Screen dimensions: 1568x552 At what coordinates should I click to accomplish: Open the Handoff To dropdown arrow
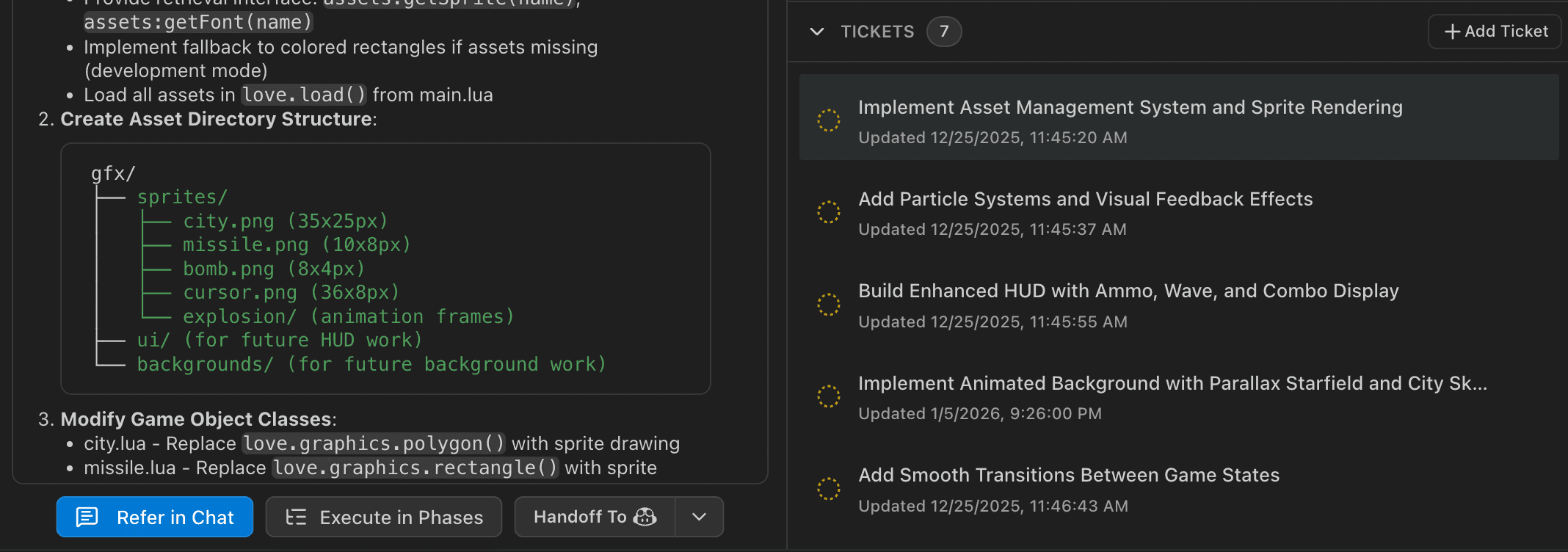pyautogui.click(x=698, y=517)
